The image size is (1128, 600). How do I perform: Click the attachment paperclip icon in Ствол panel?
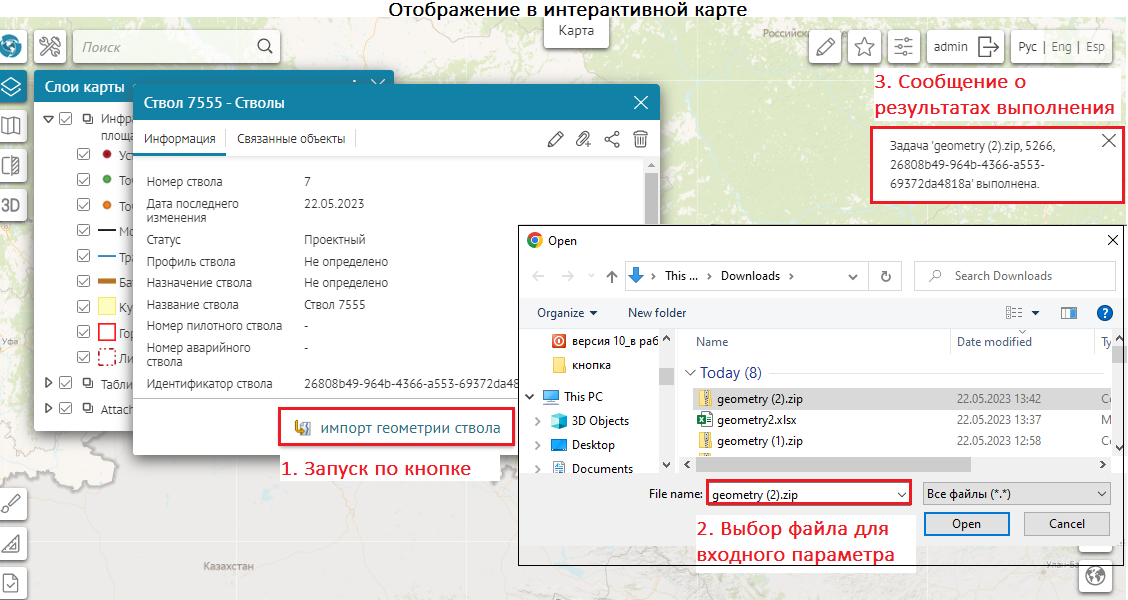point(584,139)
